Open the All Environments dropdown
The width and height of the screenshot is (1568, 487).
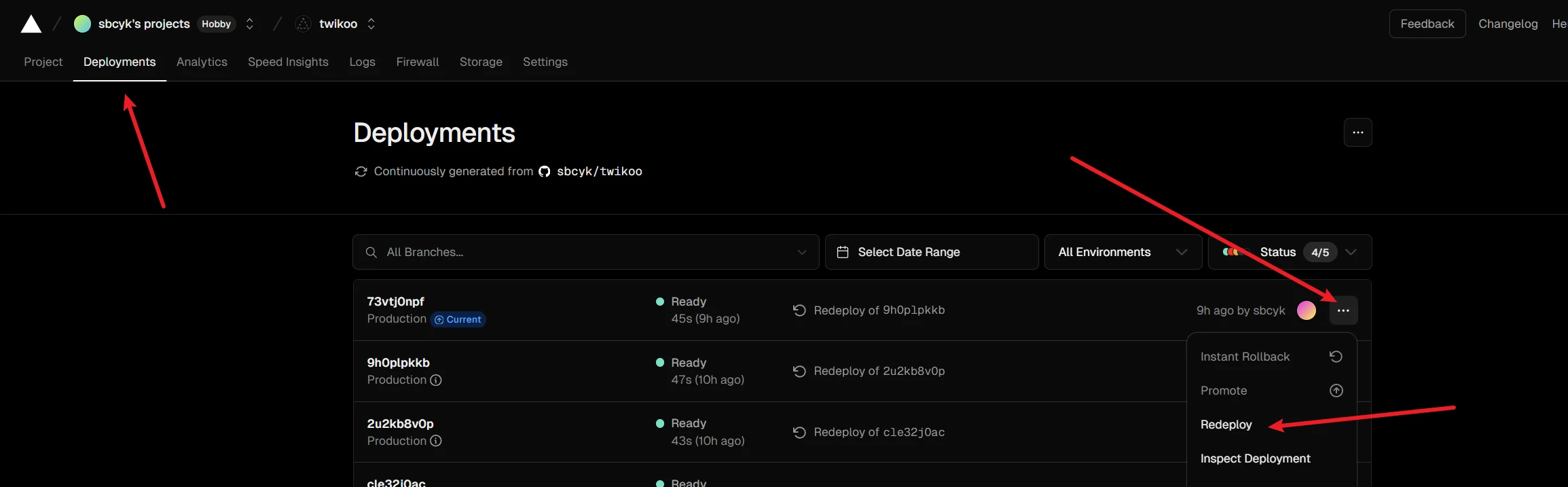point(1123,252)
